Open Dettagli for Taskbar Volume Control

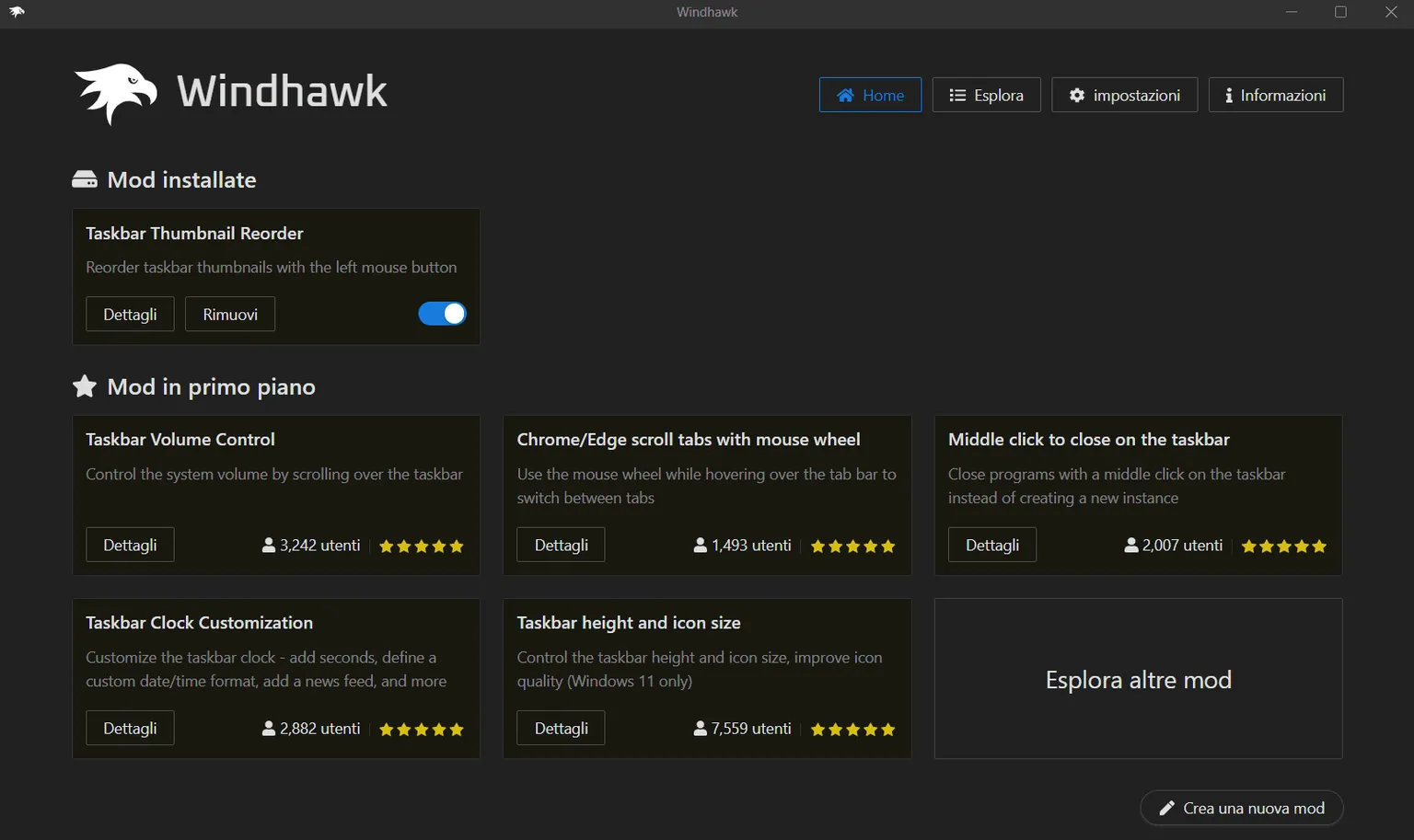(x=129, y=544)
